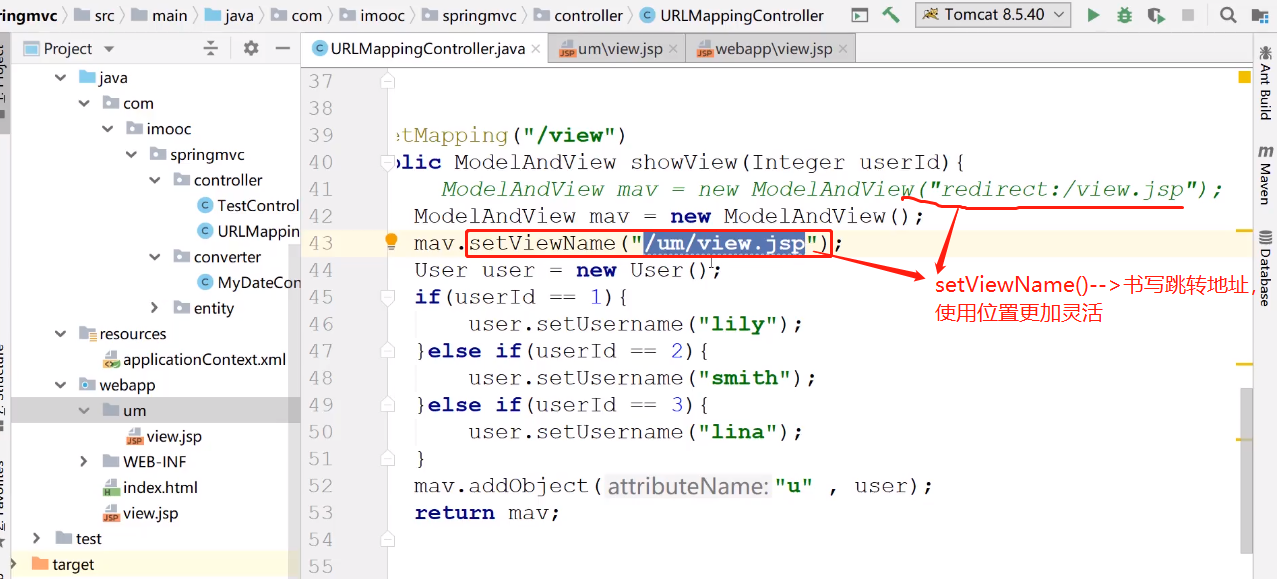Open Search Everywhere magnifier icon
Image resolution: width=1277 pixels, height=579 pixels.
(1228, 15)
